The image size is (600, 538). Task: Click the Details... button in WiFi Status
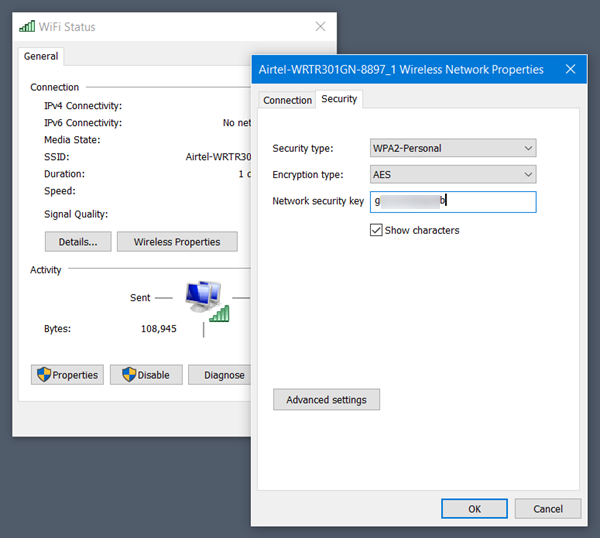(x=78, y=242)
